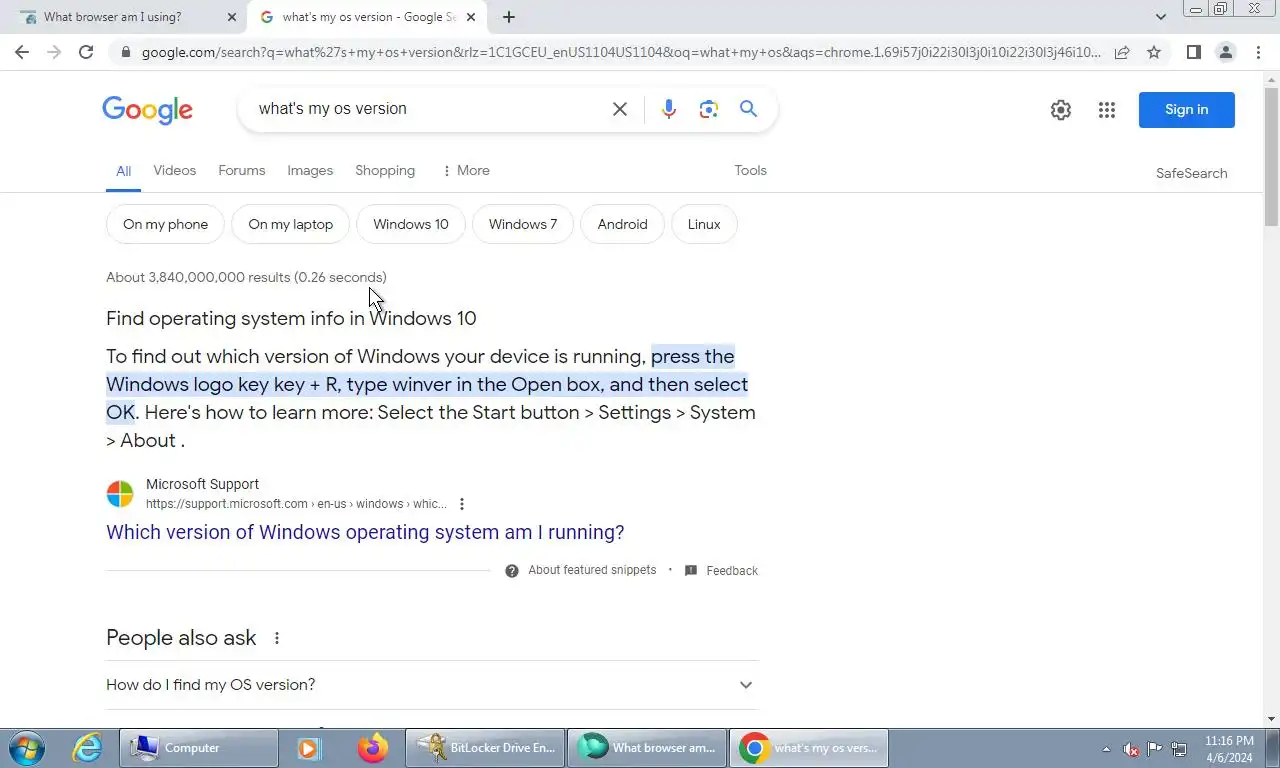Send Feedback on featured snippet
Screen dimensions: 1280x768
coord(721,570)
